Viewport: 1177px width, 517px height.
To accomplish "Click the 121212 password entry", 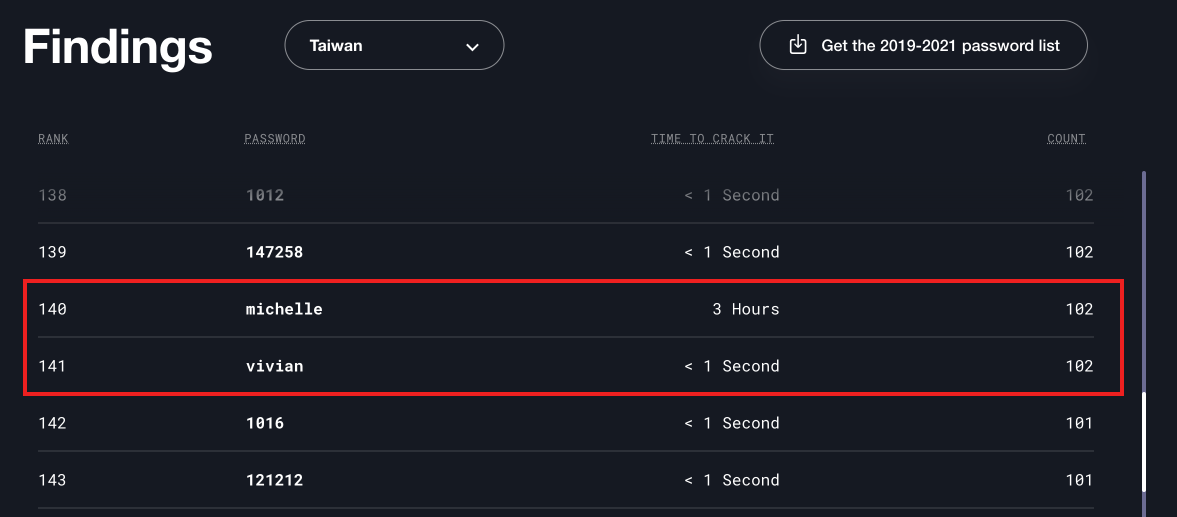I will [x=275, y=480].
